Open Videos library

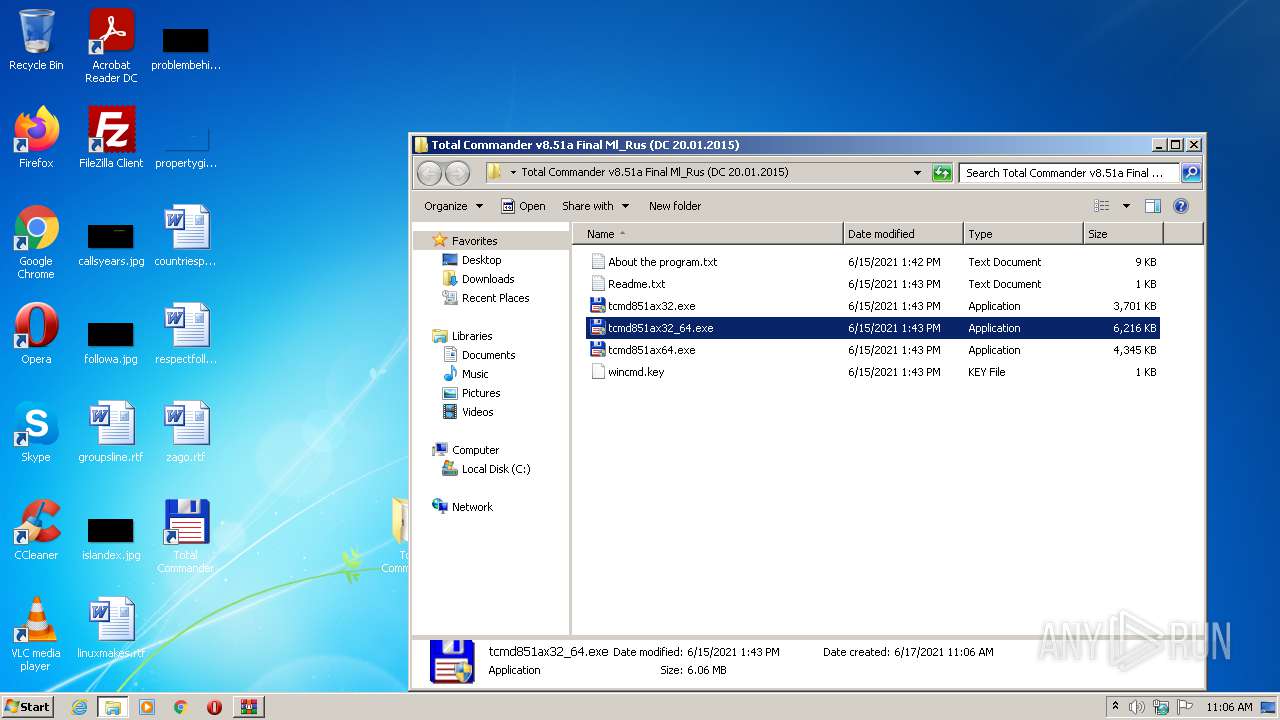(x=477, y=412)
